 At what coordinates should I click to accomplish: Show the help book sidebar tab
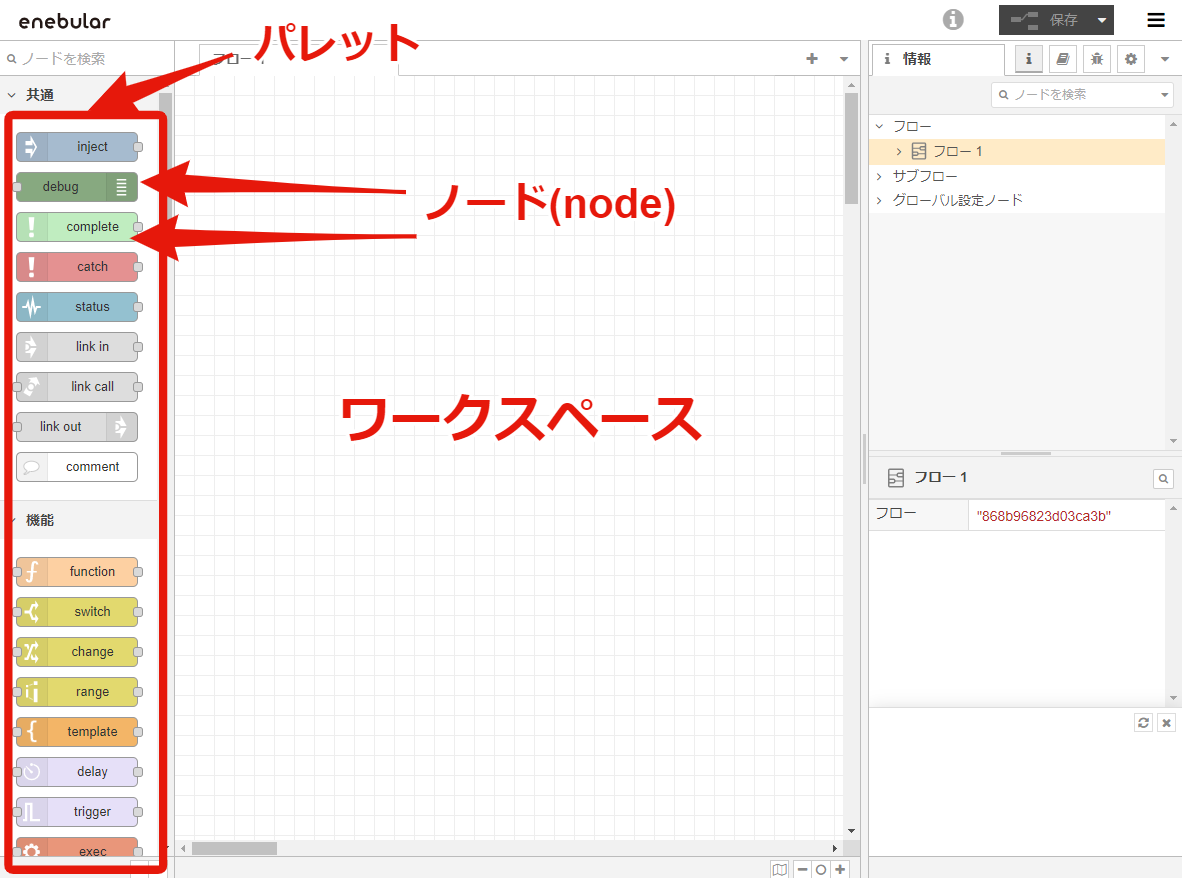click(1062, 59)
